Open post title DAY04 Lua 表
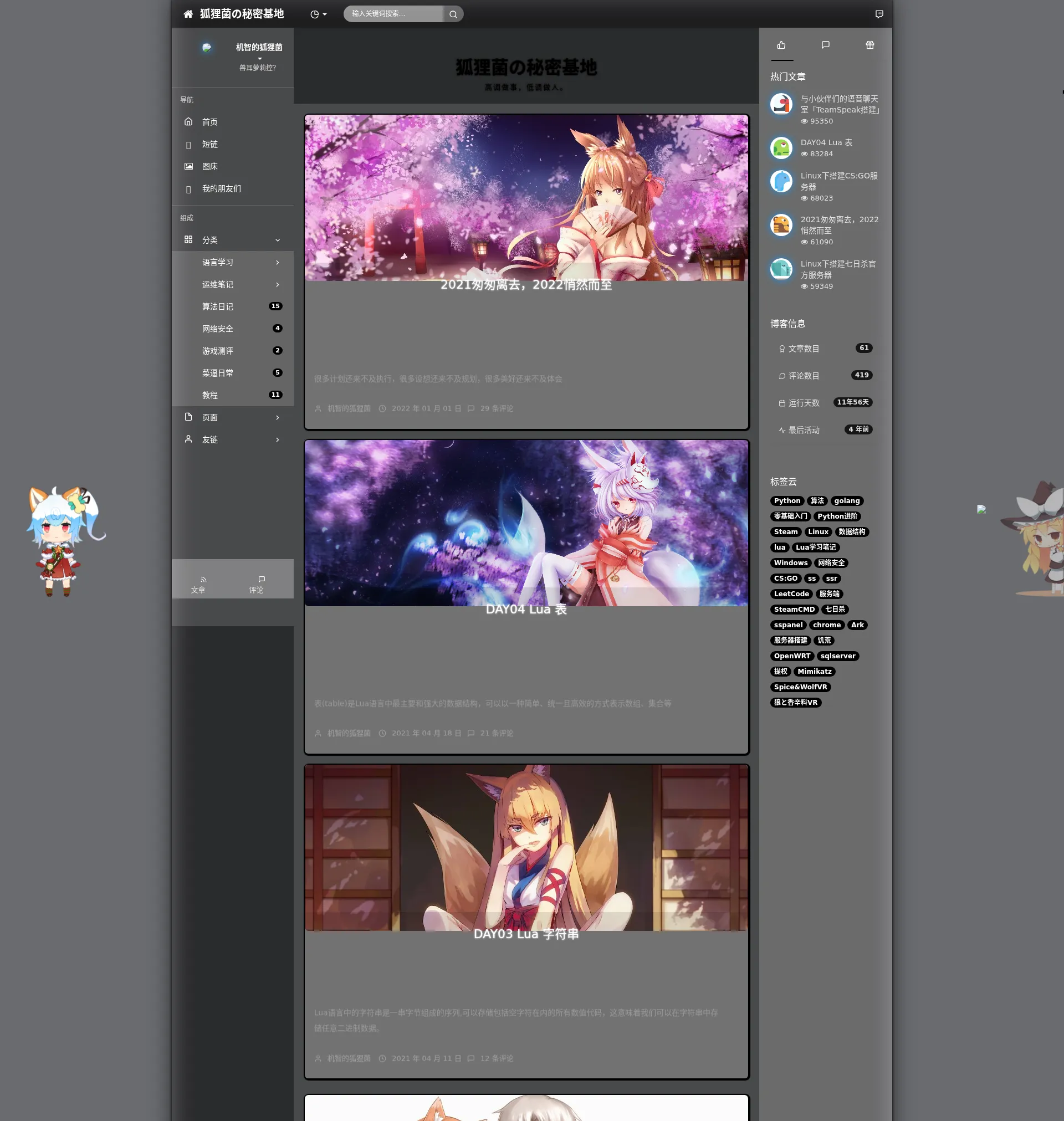This screenshot has height=1121, width=1064. (x=526, y=610)
